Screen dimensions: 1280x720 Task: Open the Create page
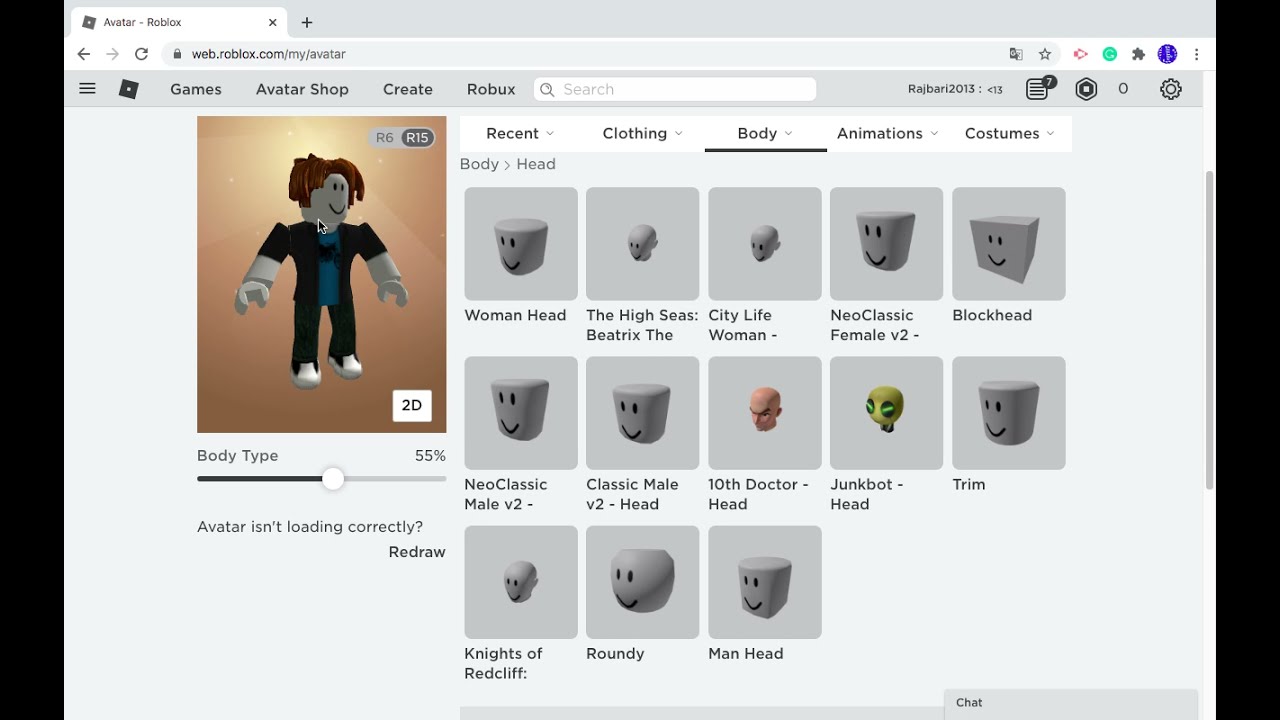pos(408,89)
